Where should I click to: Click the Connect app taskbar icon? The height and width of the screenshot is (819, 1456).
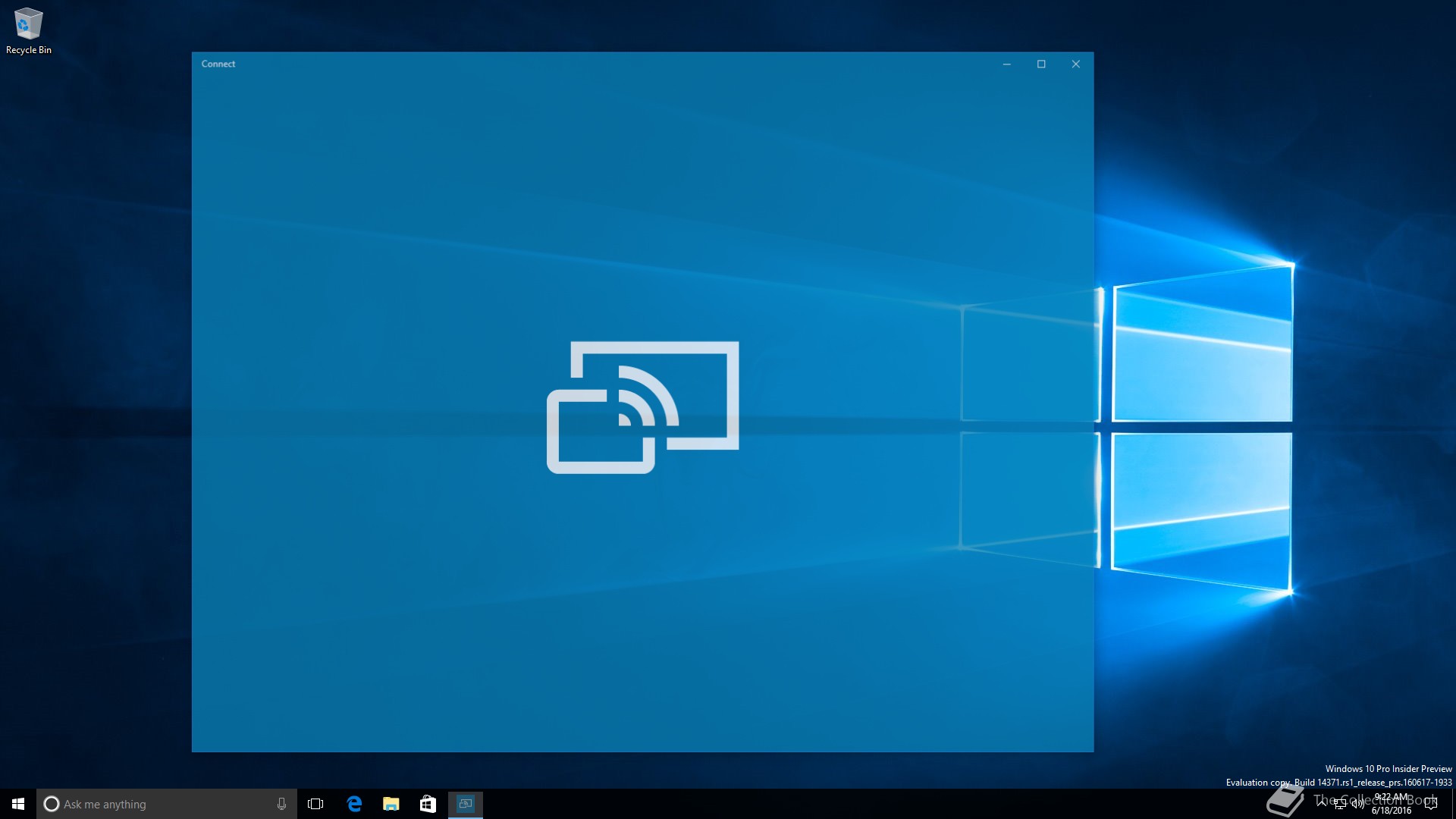[x=465, y=804]
